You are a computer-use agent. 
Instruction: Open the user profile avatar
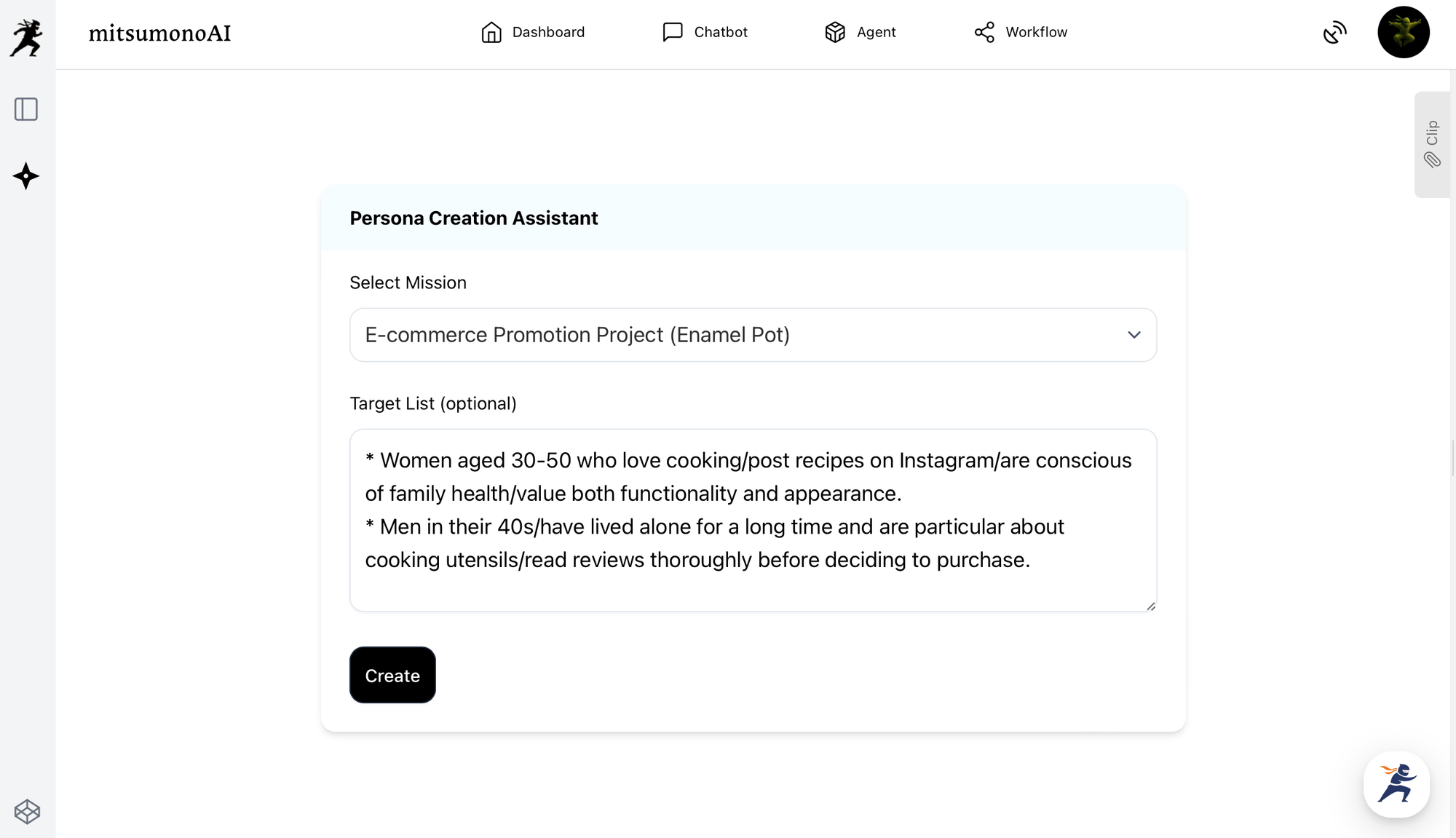(1403, 33)
